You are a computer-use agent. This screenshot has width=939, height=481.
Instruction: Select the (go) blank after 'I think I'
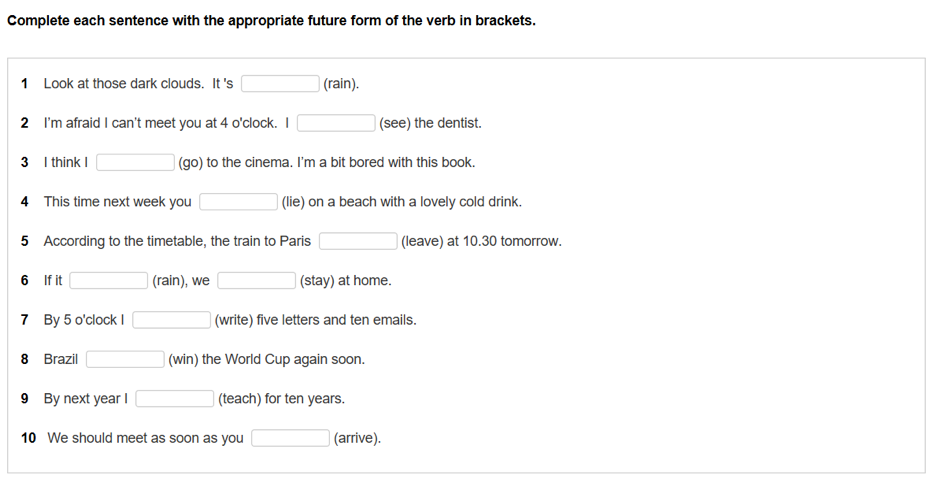[135, 162]
